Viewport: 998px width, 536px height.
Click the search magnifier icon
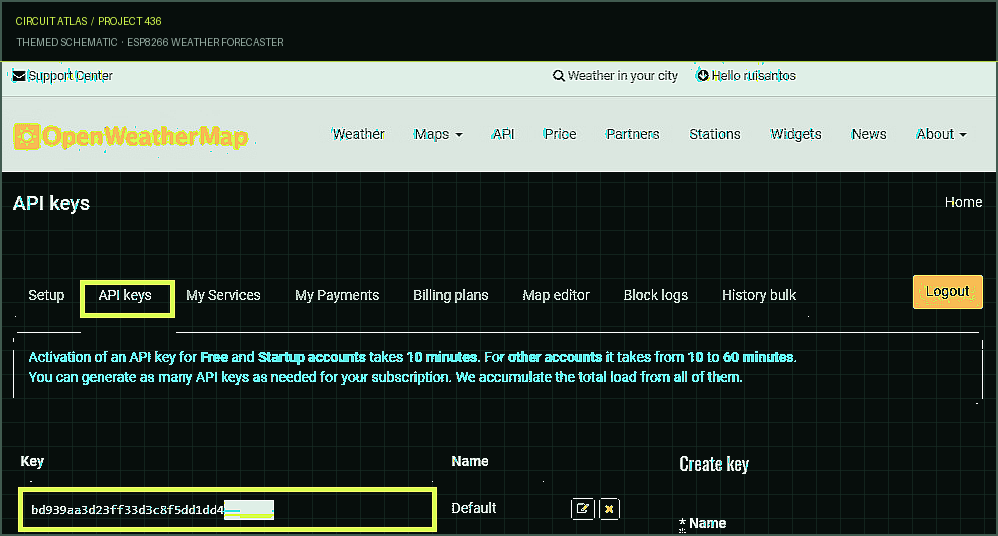click(558, 76)
